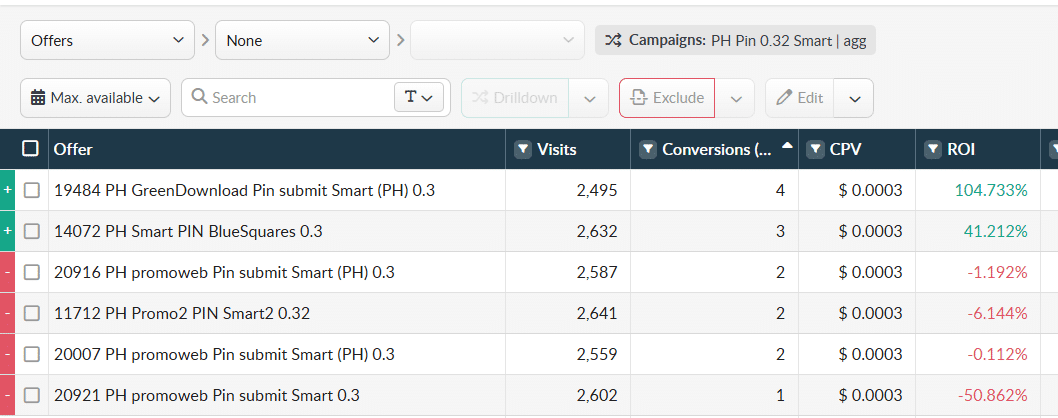1058x418 pixels.
Task: Expand the Max. available date range picker
Action: pyautogui.click(x=95, y=98)
